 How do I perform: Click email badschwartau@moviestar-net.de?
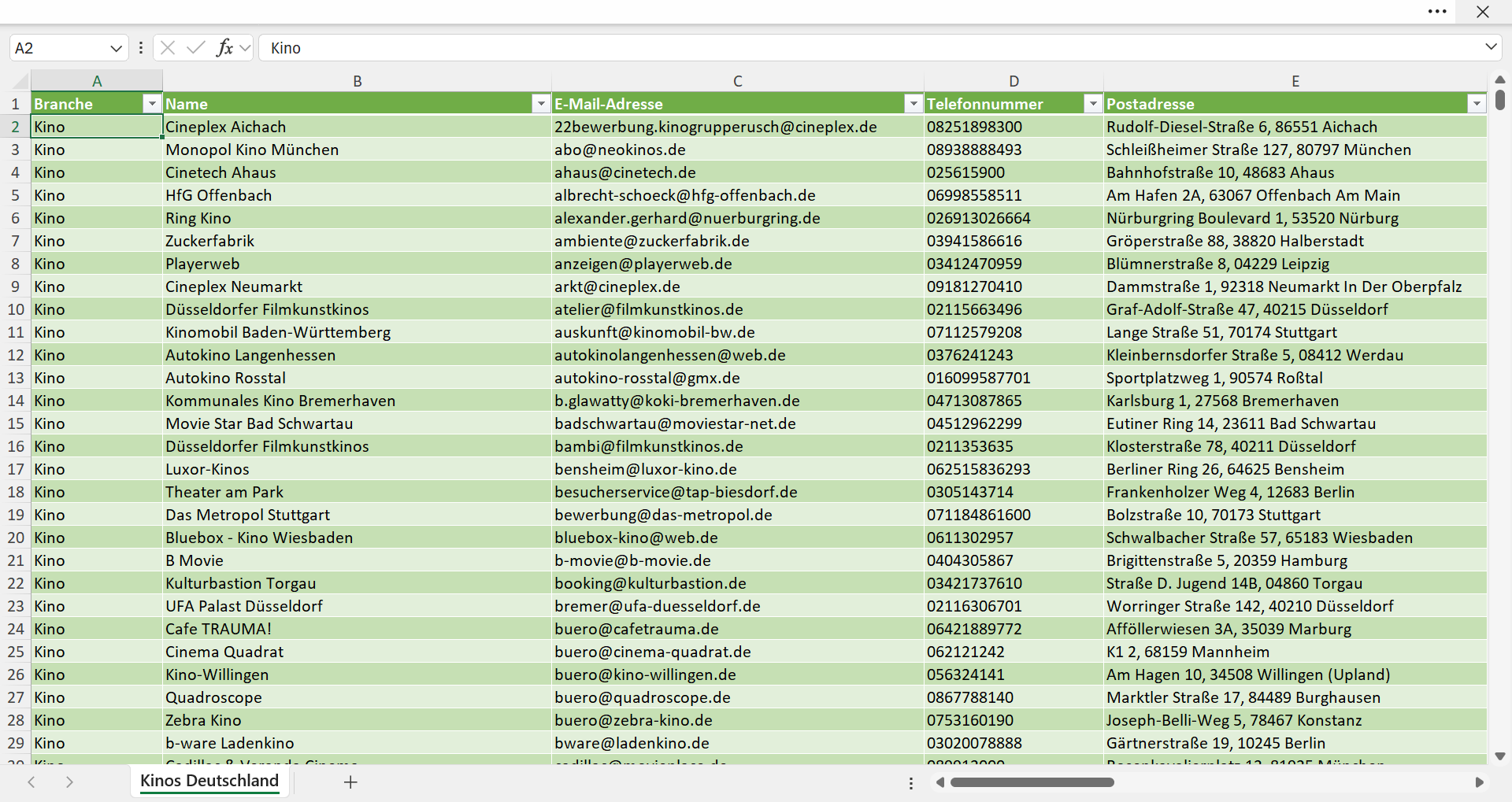tap(738, 423)
